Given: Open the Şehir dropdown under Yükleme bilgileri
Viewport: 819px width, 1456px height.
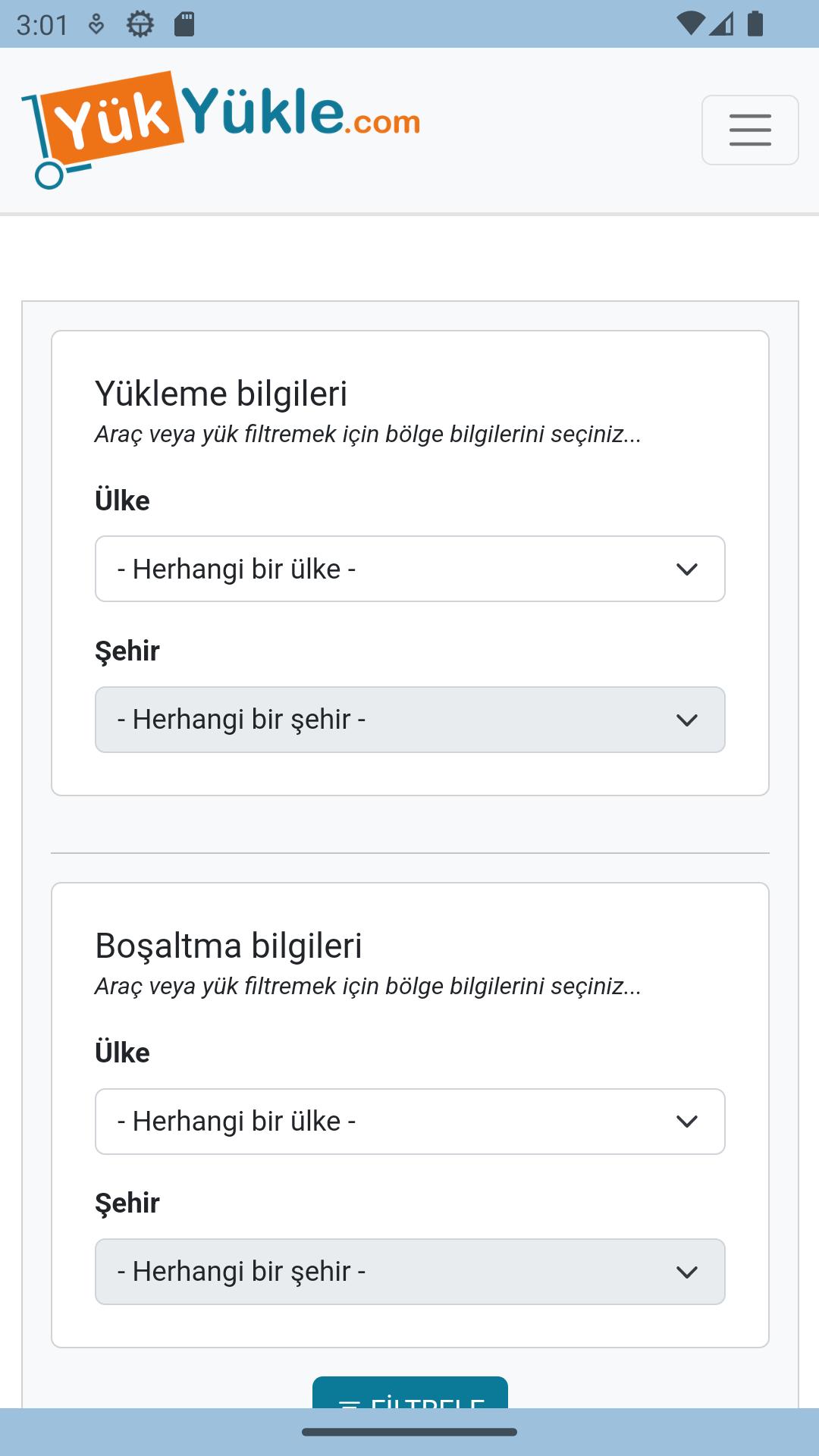Looking at the screenshot, I should pos(410,720).
